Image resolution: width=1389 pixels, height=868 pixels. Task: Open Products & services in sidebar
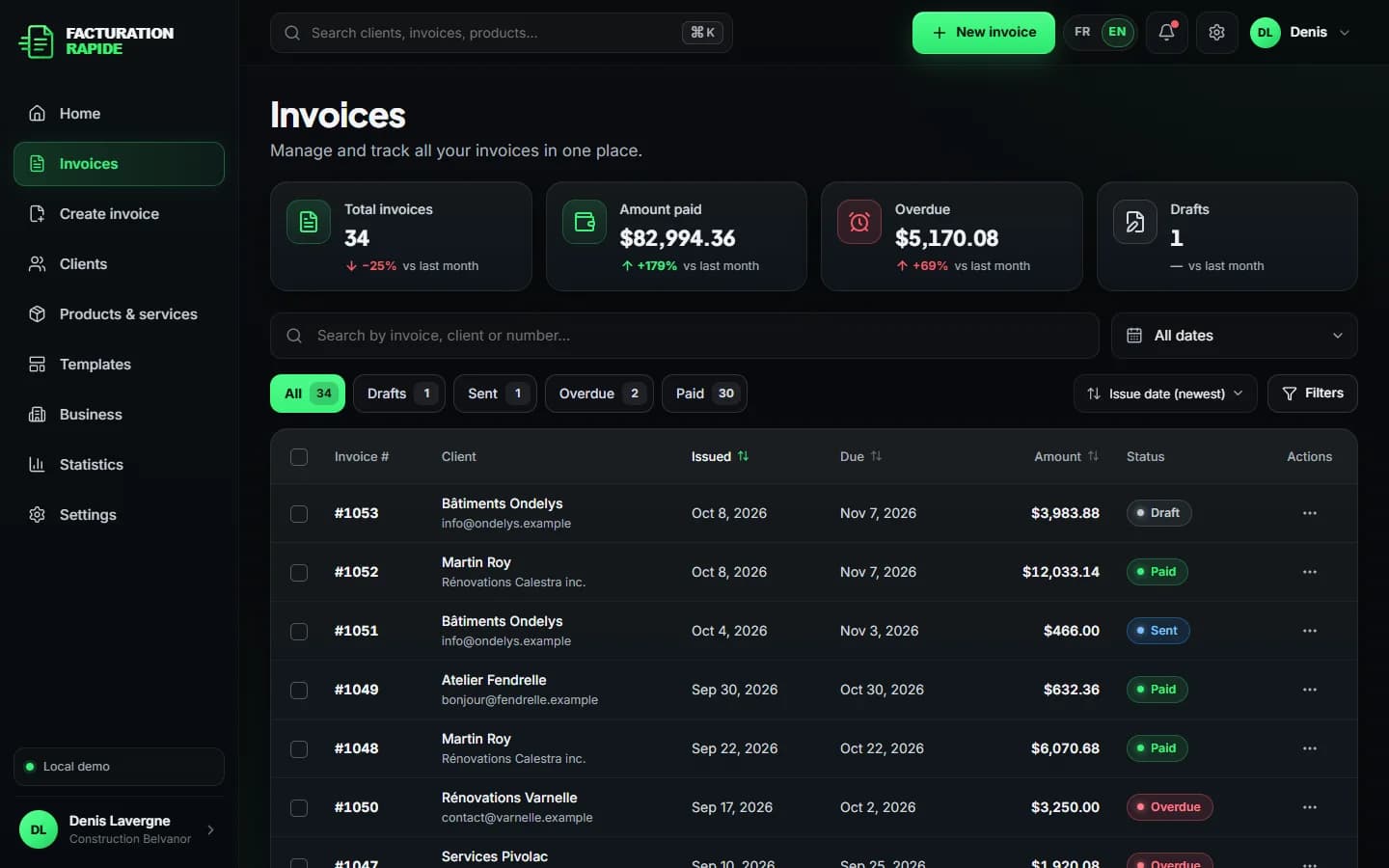click(x=119, y=314)
